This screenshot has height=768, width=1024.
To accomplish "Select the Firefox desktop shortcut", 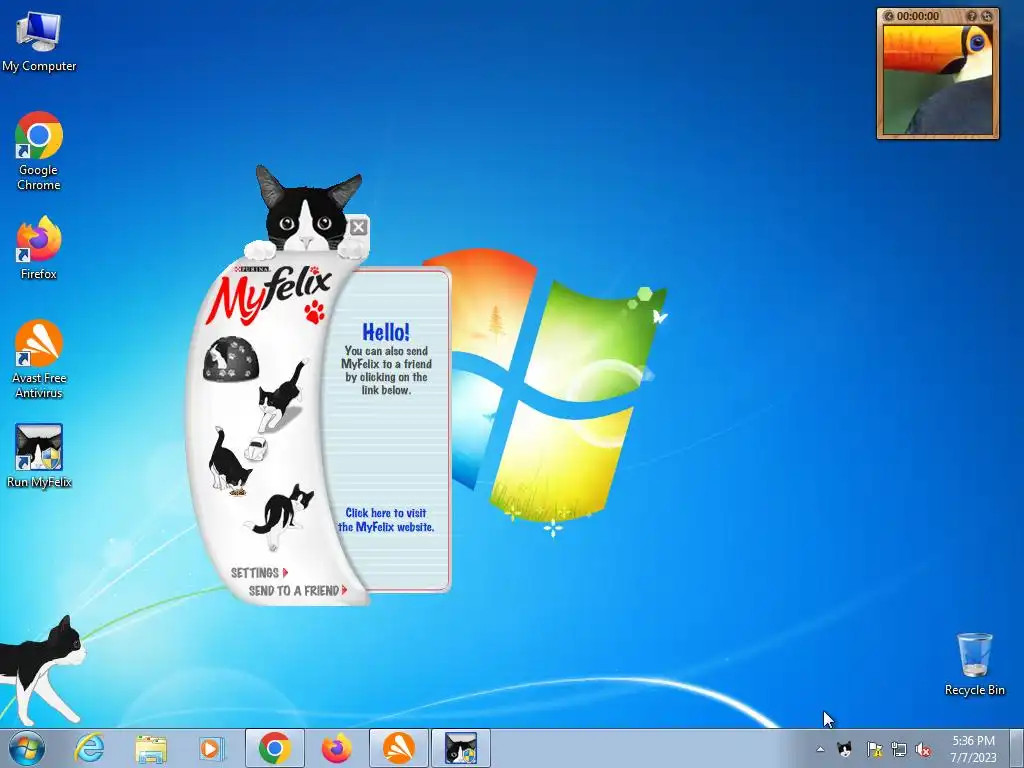I will (39, 248).
